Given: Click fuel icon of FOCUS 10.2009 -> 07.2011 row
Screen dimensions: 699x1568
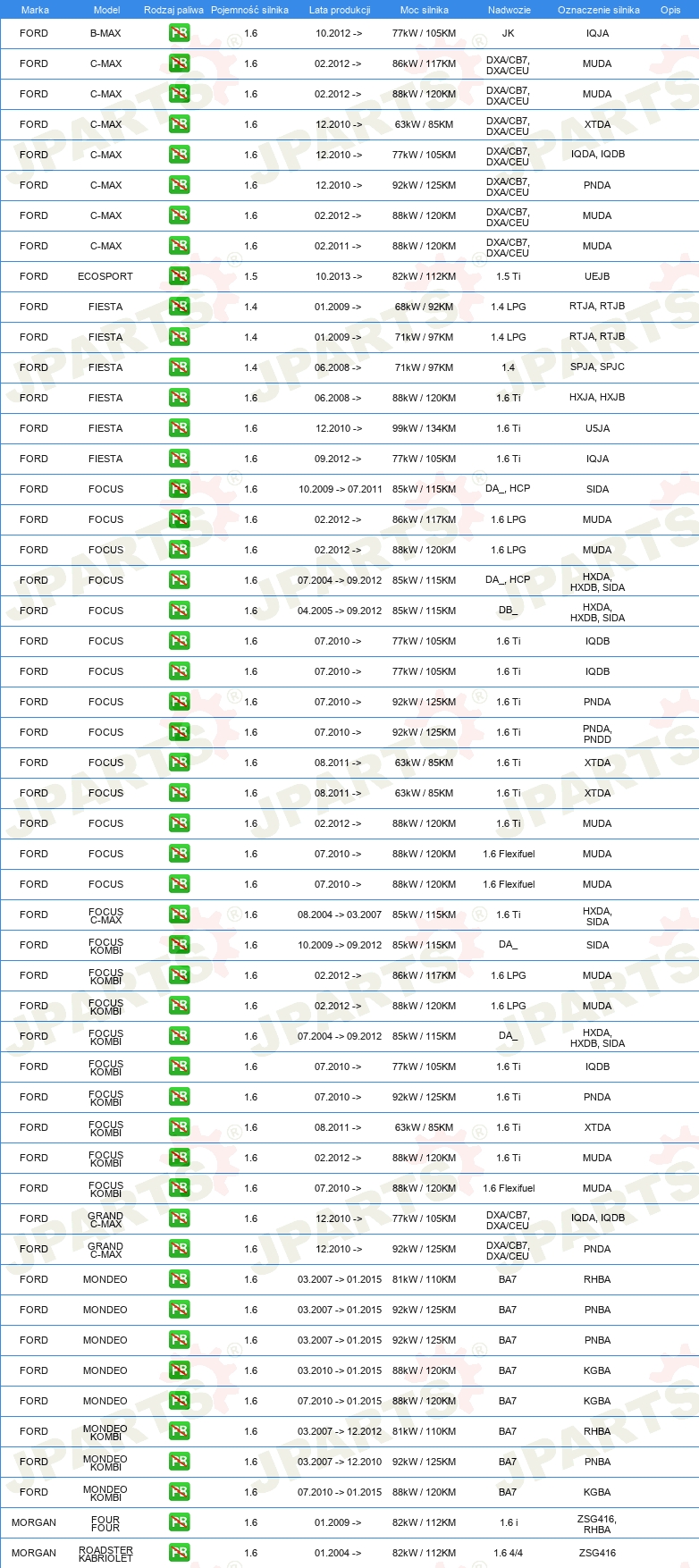Looking at the screenshot, I should tap(179, 490).
